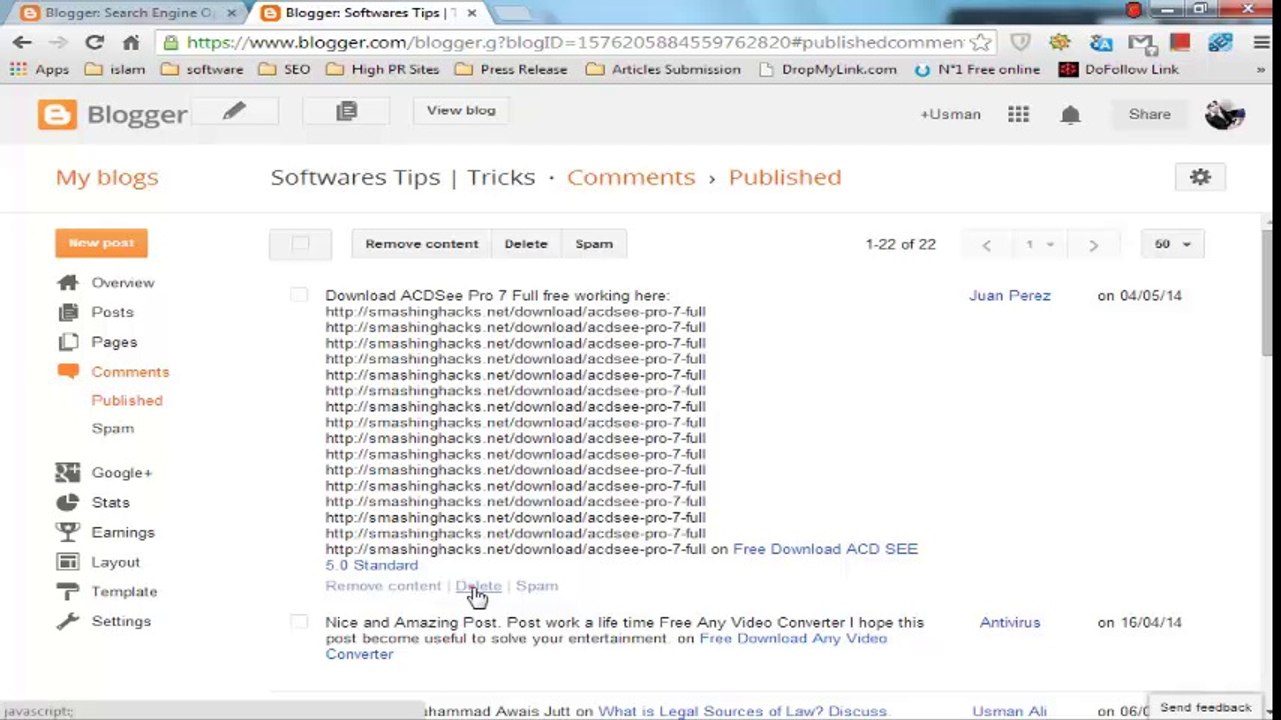This screenshot has height=720, width=1281.
Task: Open the 50 per page dropdown
Action: [1172, 244]
